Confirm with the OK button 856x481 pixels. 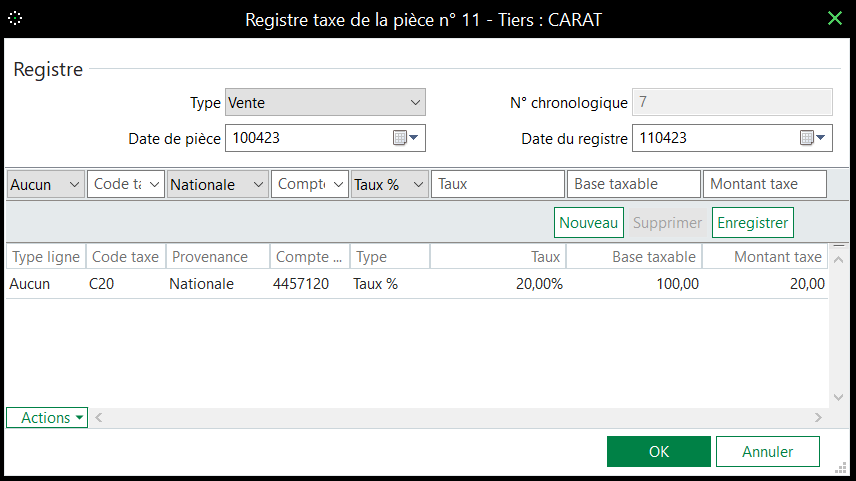(x=658, y=451)
